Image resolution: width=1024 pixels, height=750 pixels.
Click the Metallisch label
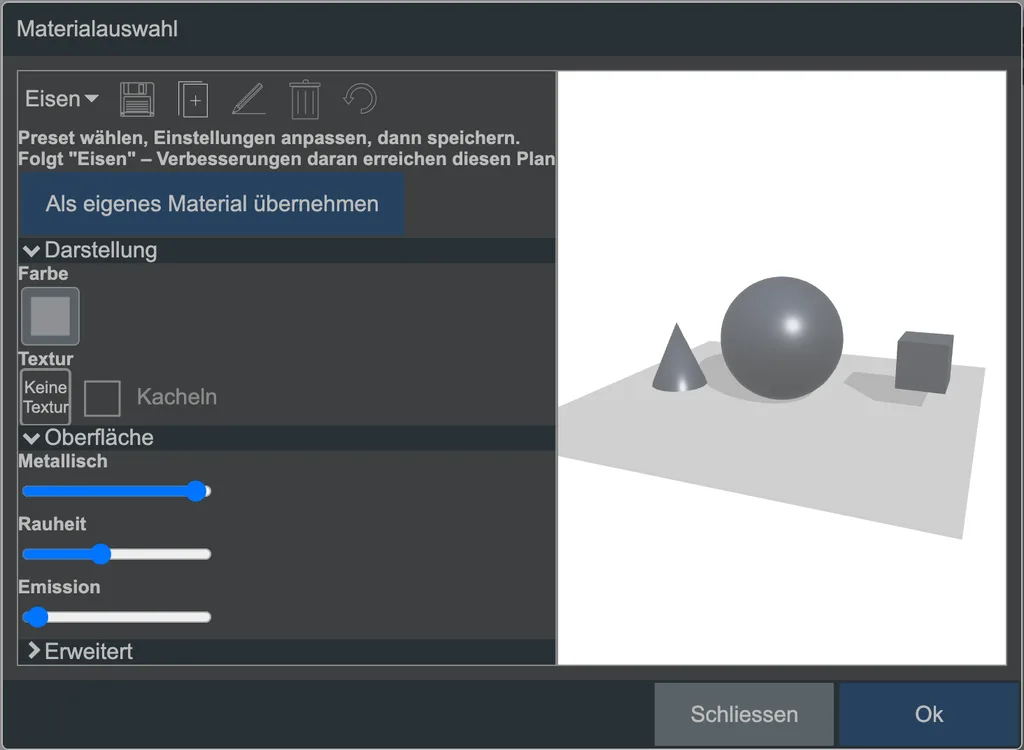(63, 461)
